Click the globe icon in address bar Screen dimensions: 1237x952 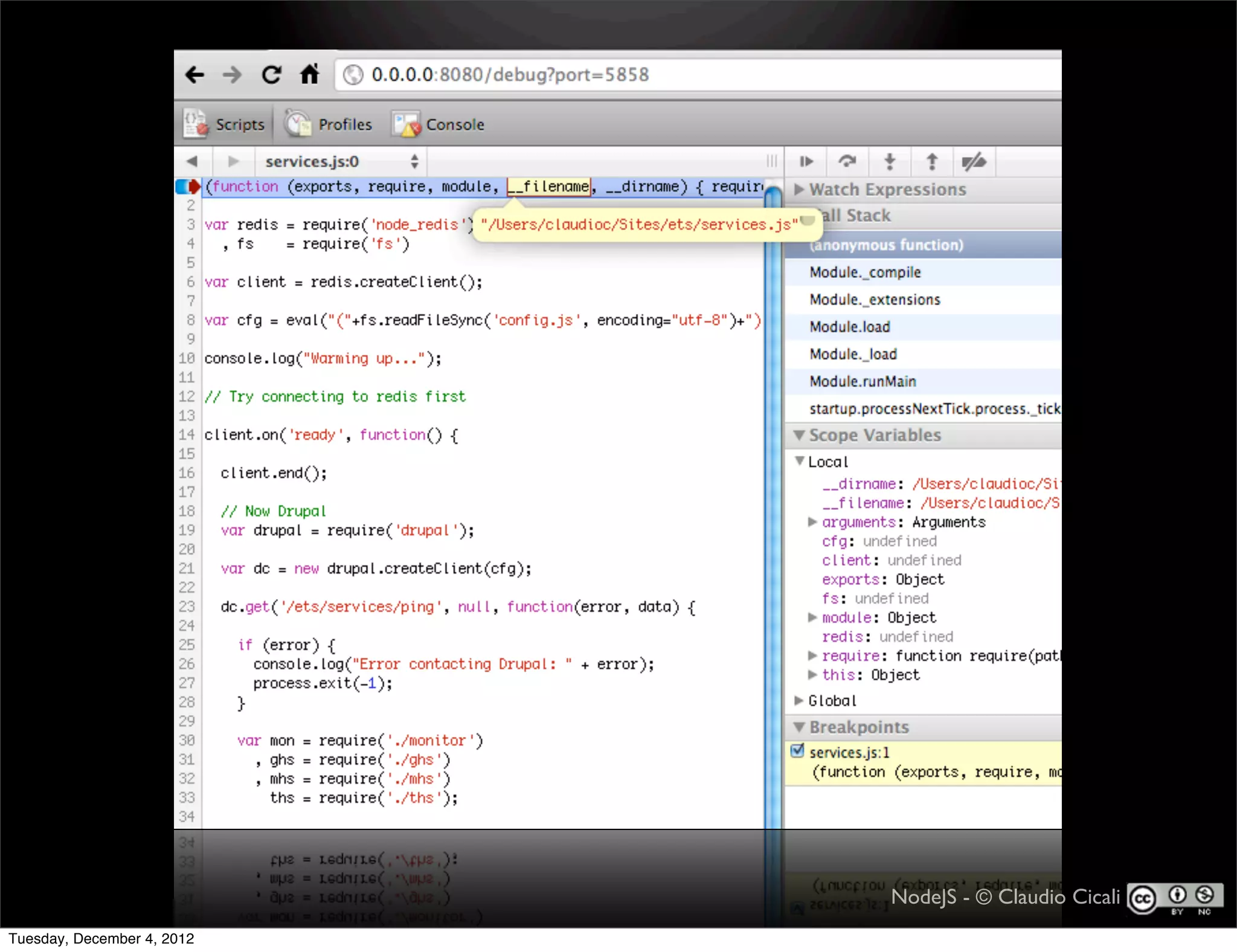point(353,75)
